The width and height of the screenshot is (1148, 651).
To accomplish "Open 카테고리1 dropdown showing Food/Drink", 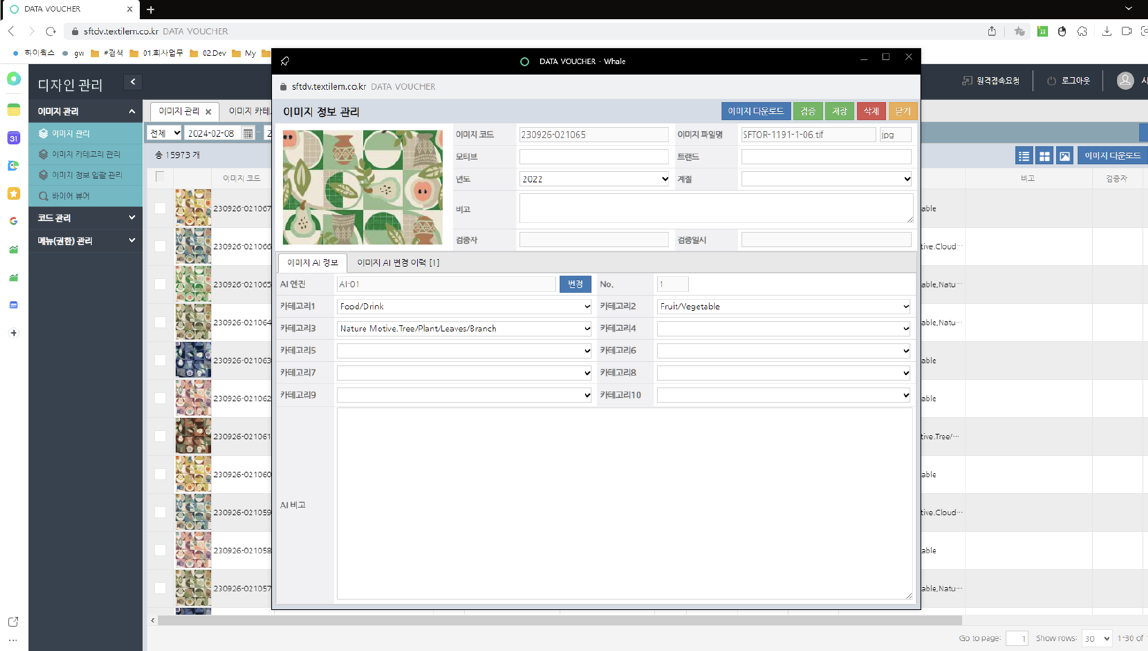I will coord(464,307).
